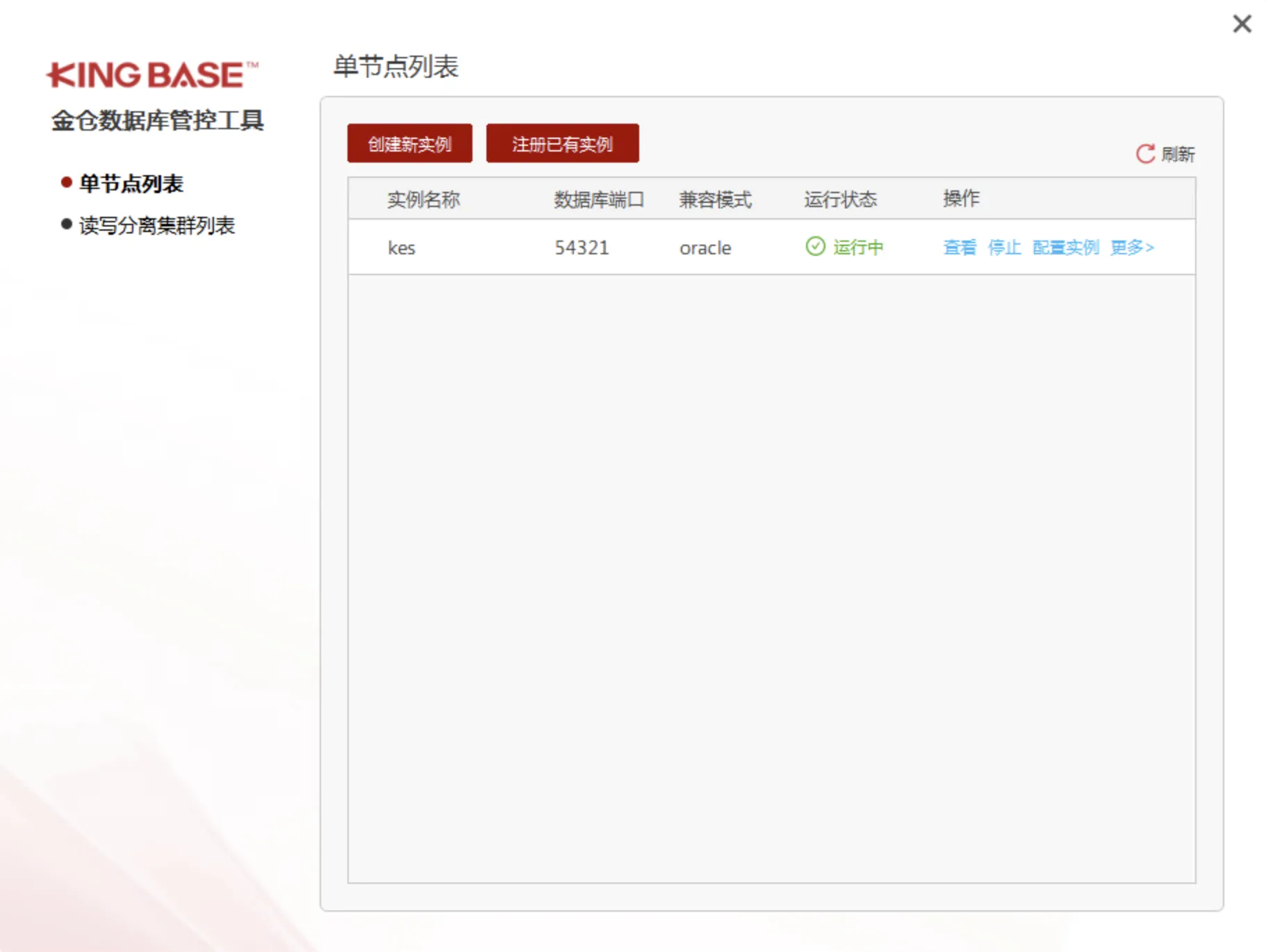This screenshot has width=1266, height=952.
Task: Click the 操作 column header
Action: pyautogui.click(x=961, y=198)
